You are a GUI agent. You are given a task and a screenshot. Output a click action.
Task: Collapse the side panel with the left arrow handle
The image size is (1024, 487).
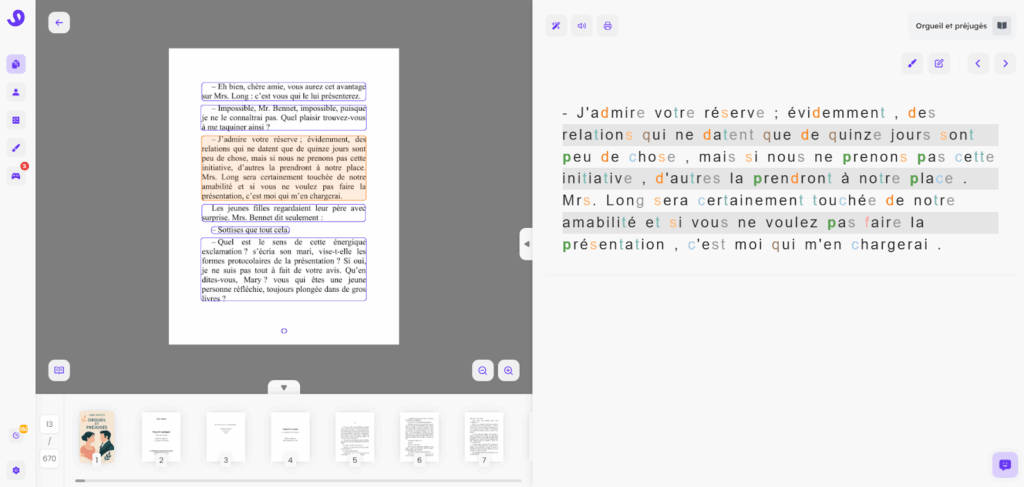click(526, 244)
